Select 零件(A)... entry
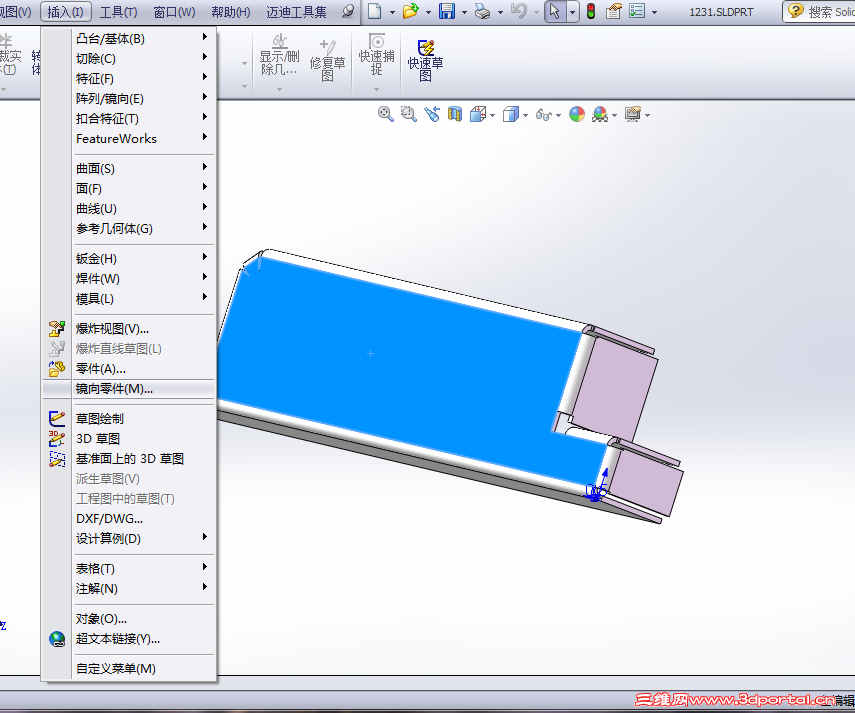 (x=129, y=368)
